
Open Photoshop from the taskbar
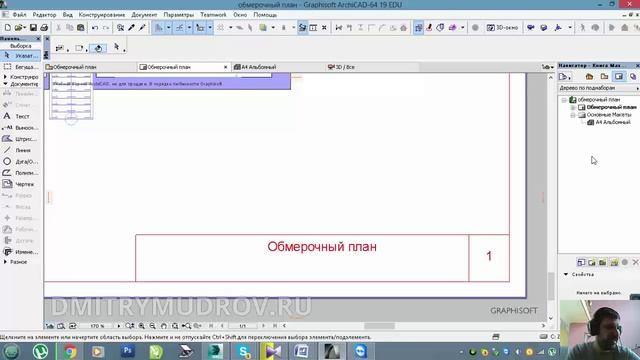pyautogui.click(x=128, y=351)
